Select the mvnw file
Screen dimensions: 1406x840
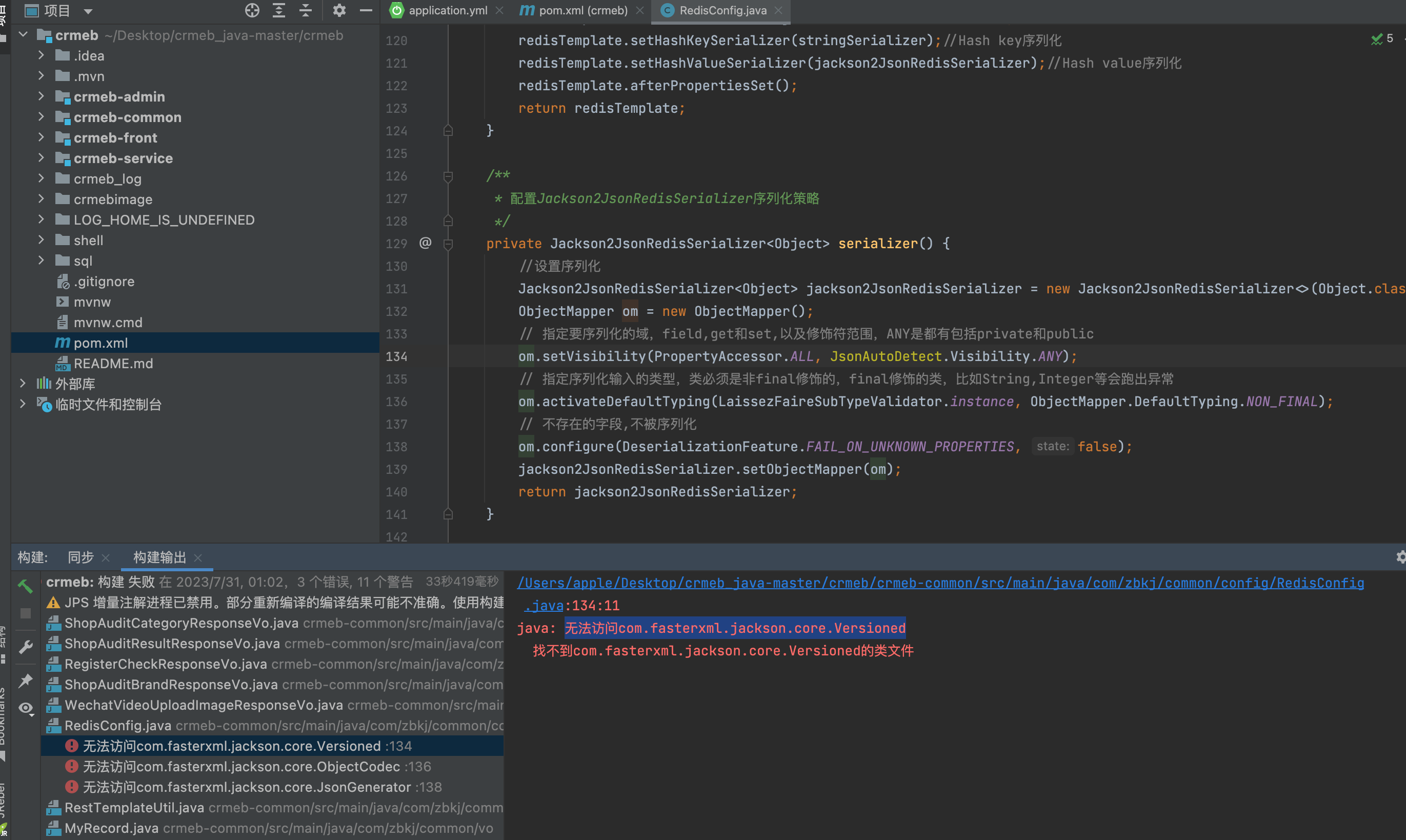195,302
